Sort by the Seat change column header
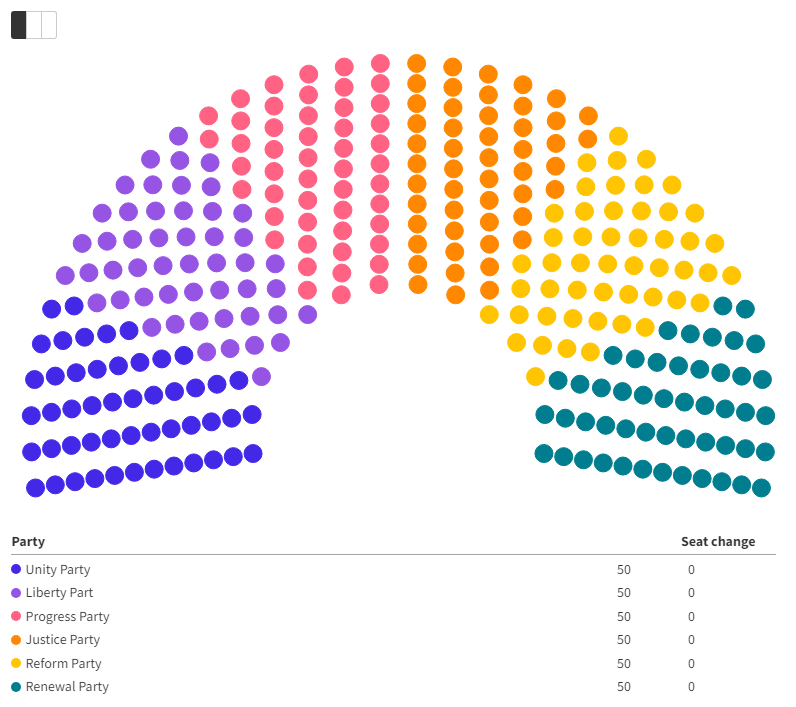Screen dimensions: 796x707 [x=718, y=542]
